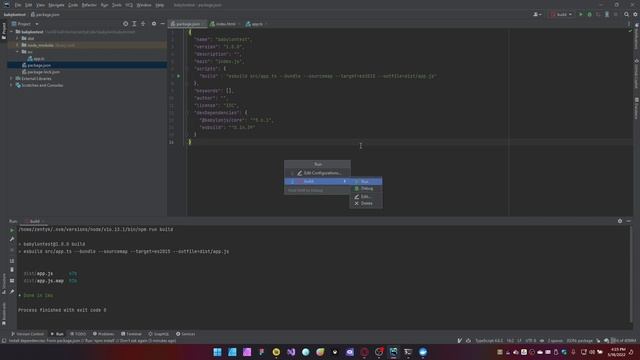Hide the Run panel with minus icon
The image size is (640, 360).
(629, 221)
